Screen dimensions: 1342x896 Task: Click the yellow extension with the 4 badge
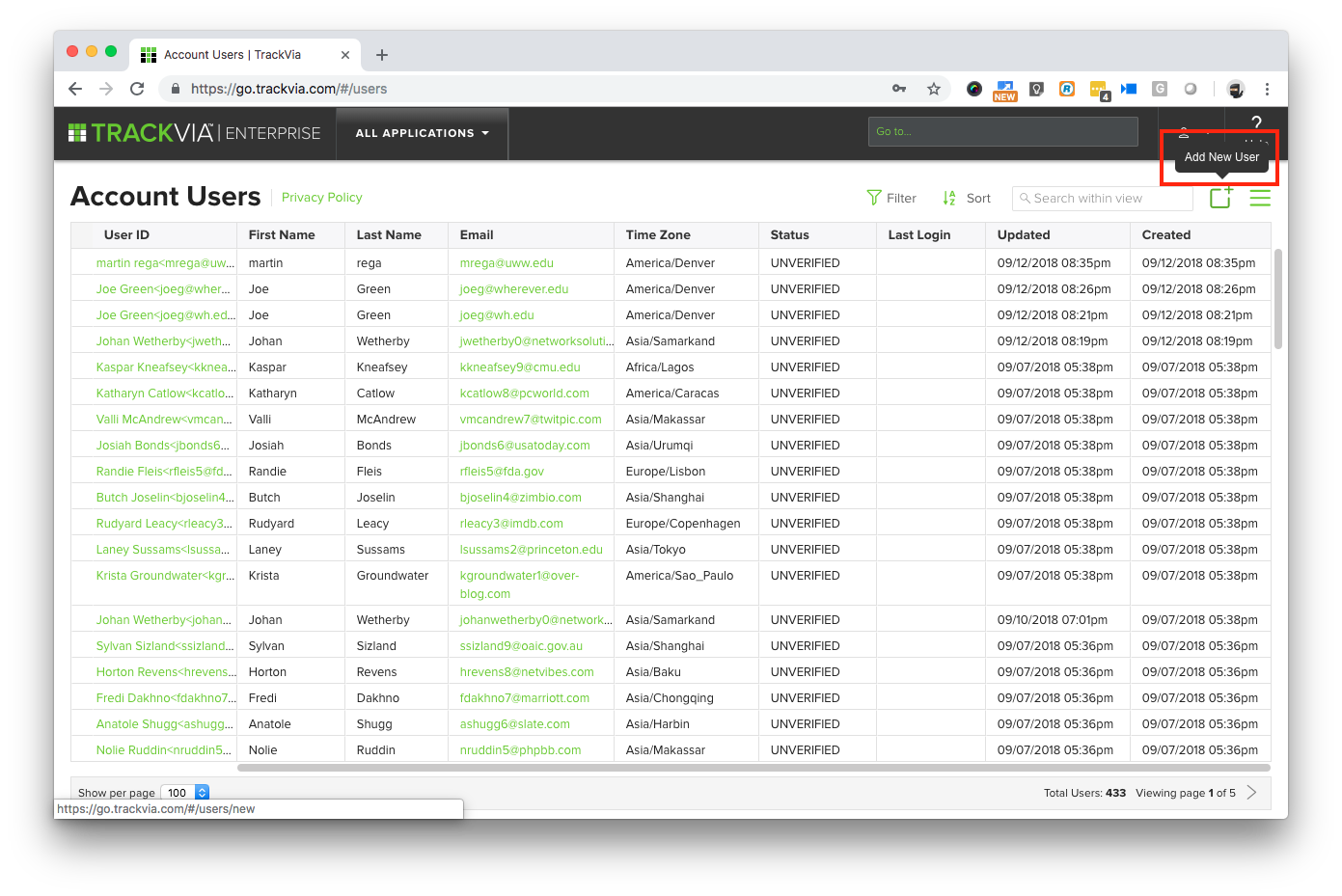(x=1100, y=91)
